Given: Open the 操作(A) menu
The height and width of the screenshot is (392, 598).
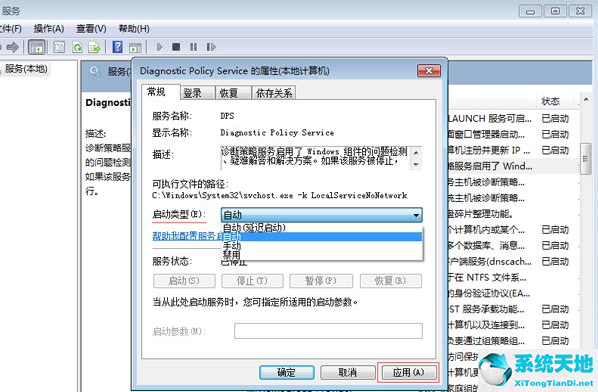Looking at the screenshot, I should click(x=49, y=29).
